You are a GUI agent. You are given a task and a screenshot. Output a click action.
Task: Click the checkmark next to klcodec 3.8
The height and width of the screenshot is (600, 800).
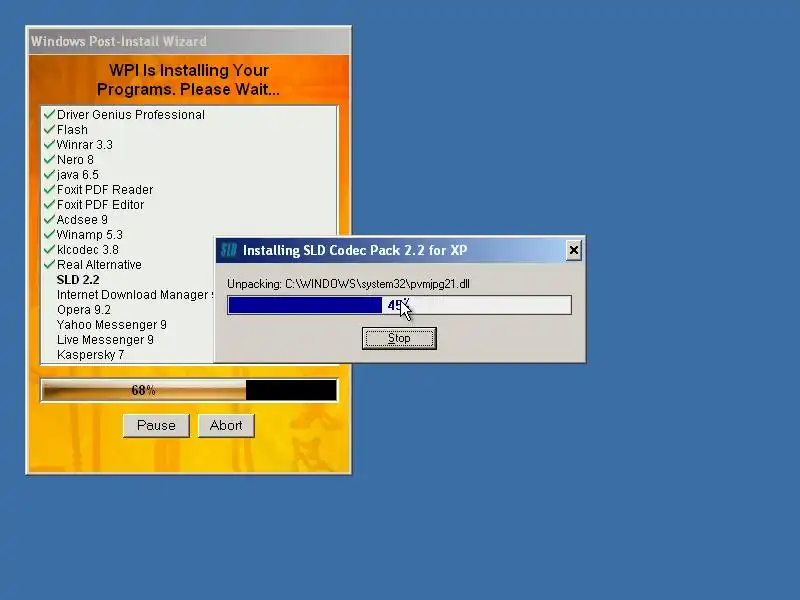tap(49, 249)
